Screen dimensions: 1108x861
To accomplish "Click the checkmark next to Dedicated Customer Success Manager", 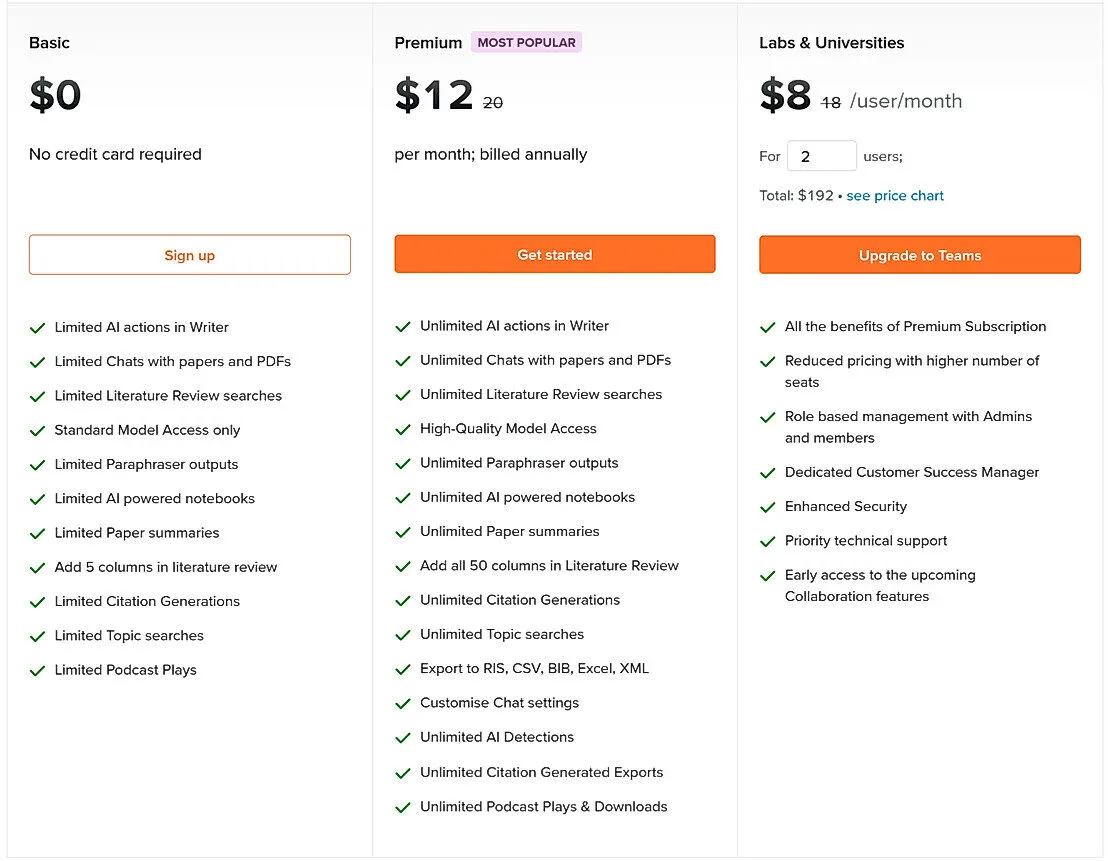I will pyautogui.click(x=767, y=472).
